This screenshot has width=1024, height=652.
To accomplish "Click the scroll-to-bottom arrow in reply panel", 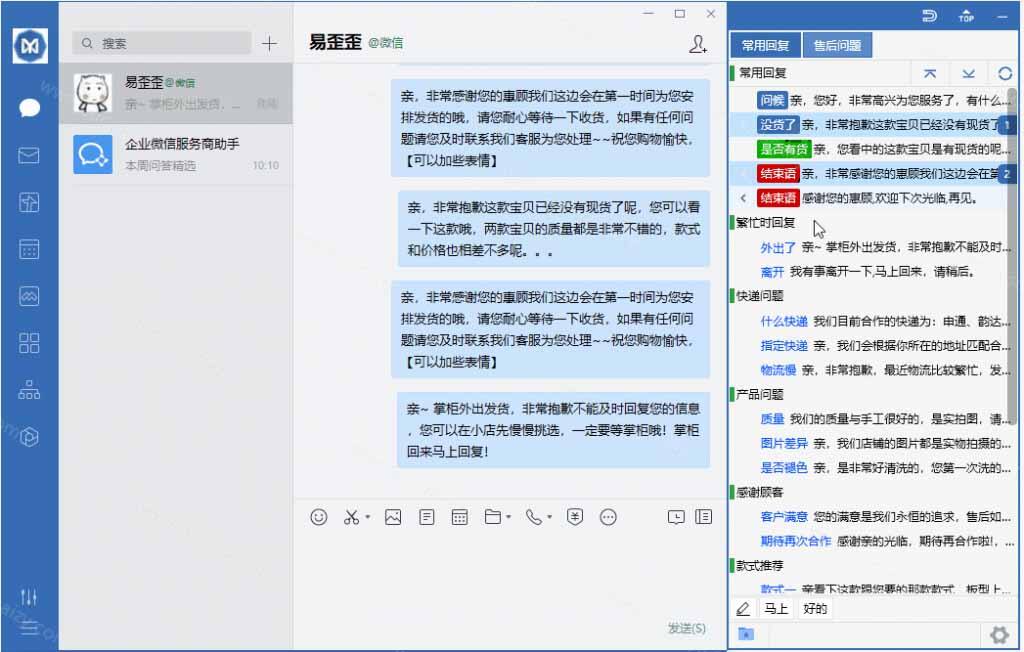I will (x=968, y=73).
